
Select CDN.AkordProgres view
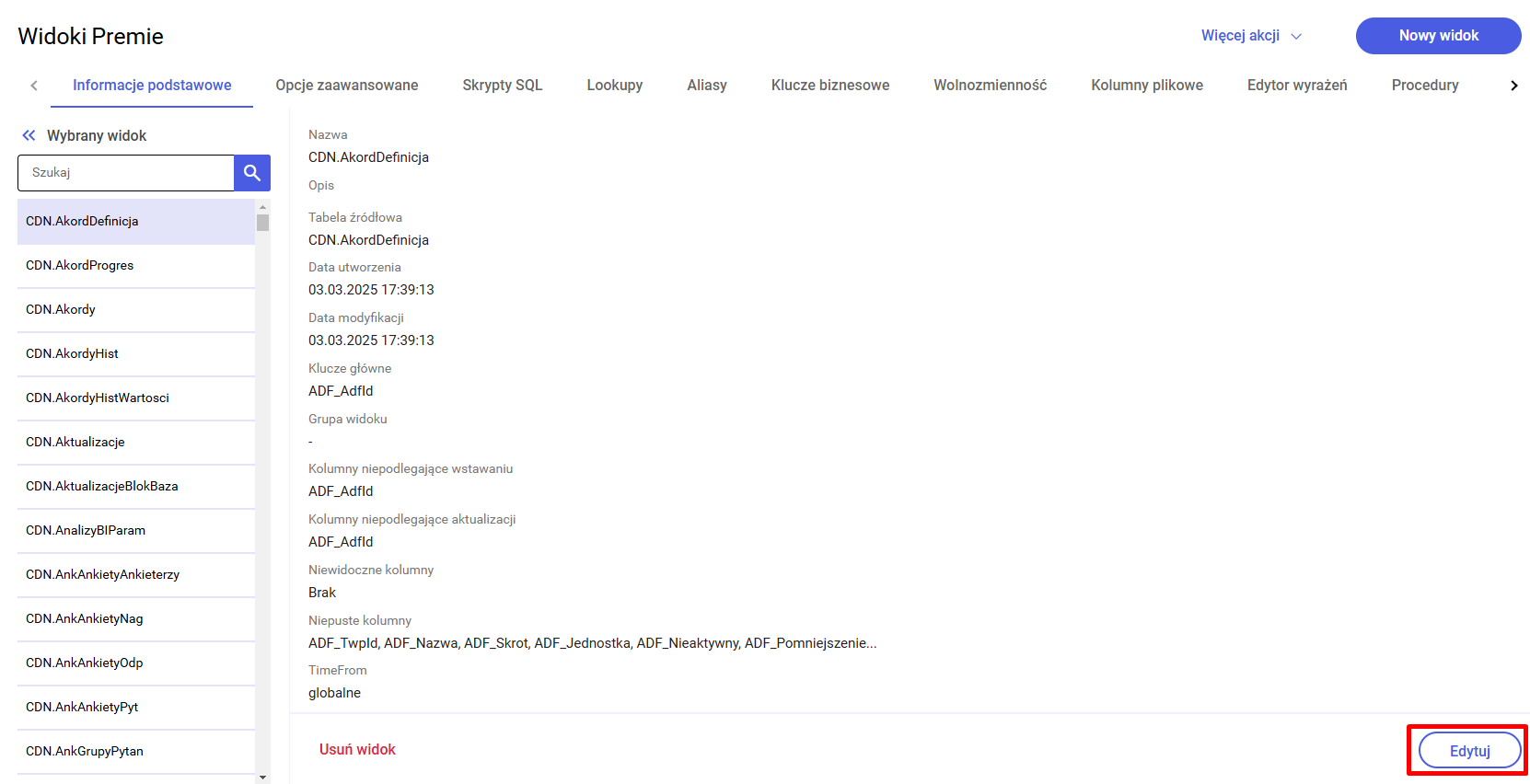(x=136, y=266)
